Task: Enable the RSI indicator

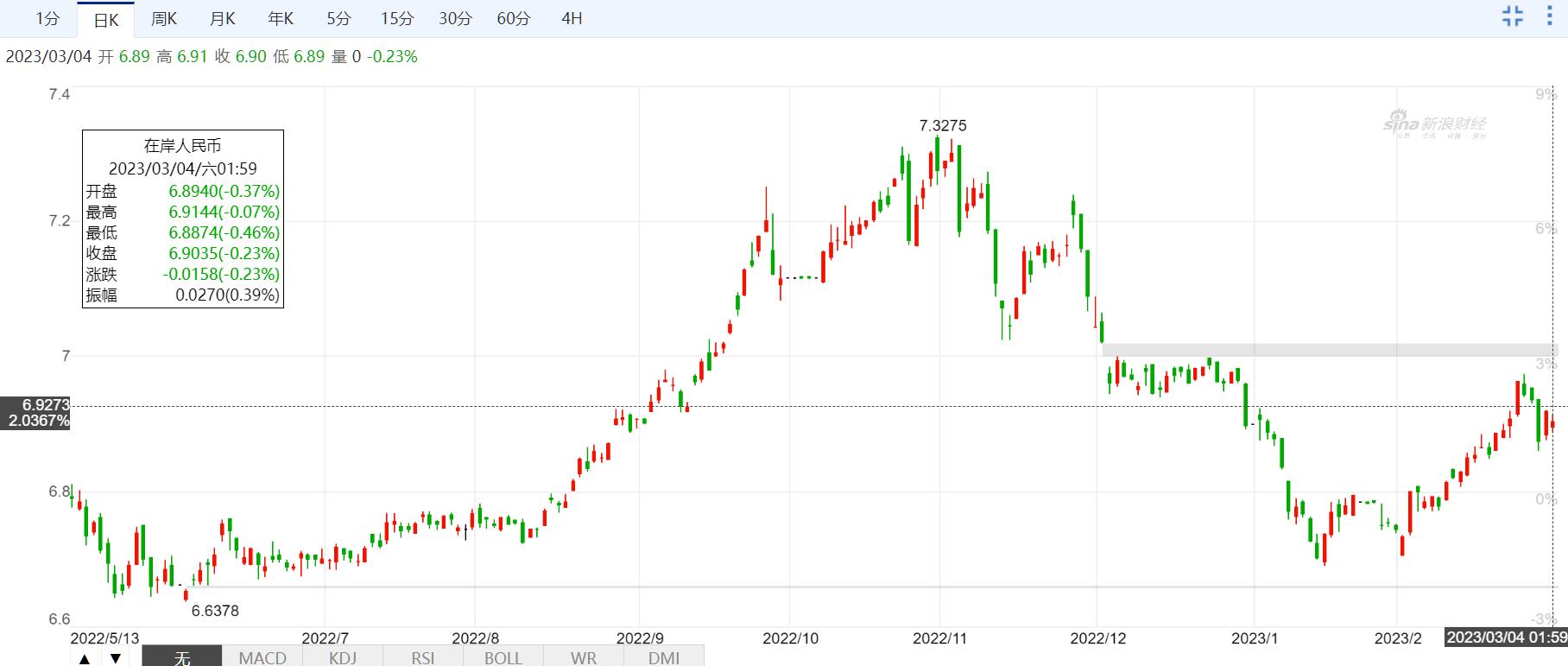Action: click(423, 657)
